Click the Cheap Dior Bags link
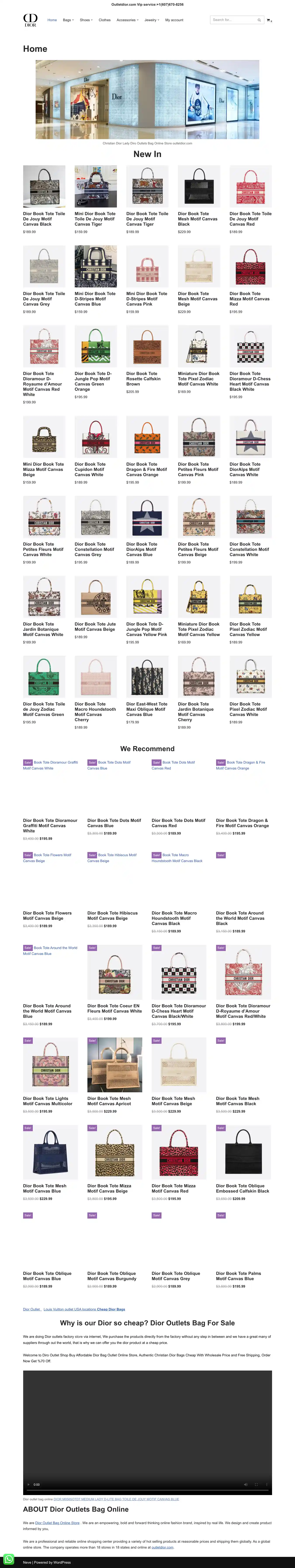The width and height of the screenshot is (295, 1568). click(111, 1309)
